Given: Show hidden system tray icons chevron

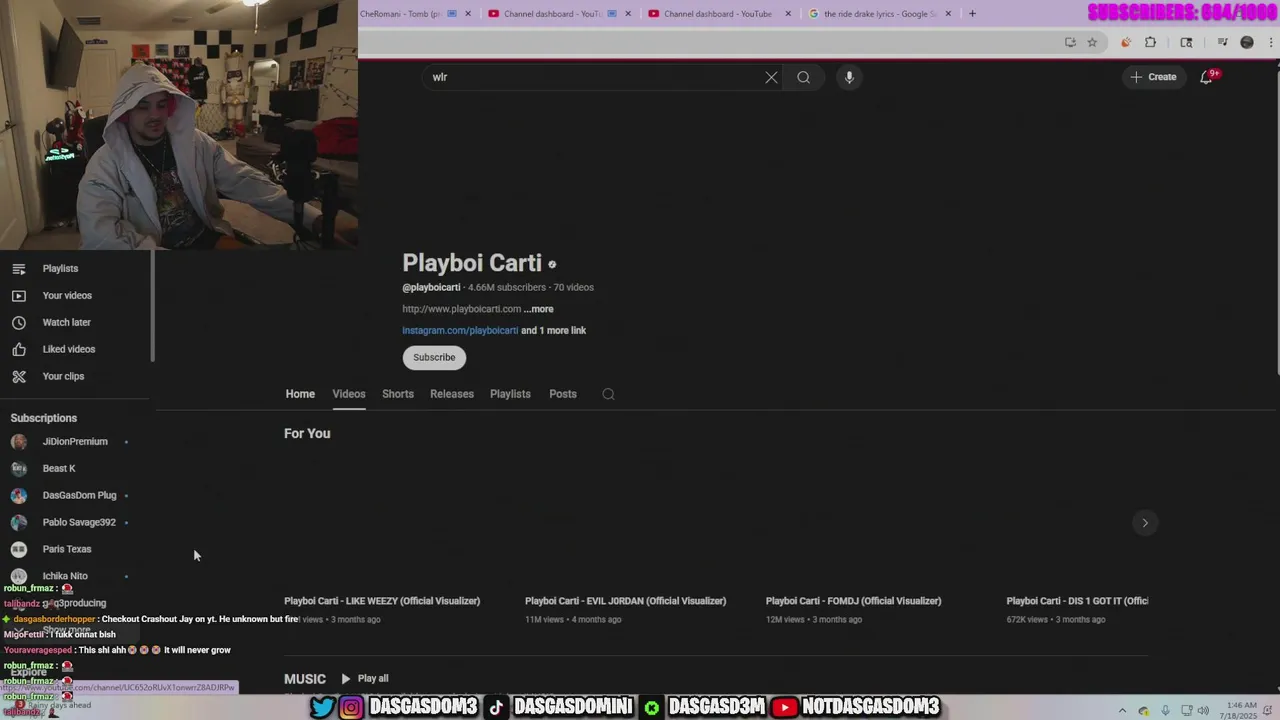Looking at the screenshot, I should (x=1122, y=711).
